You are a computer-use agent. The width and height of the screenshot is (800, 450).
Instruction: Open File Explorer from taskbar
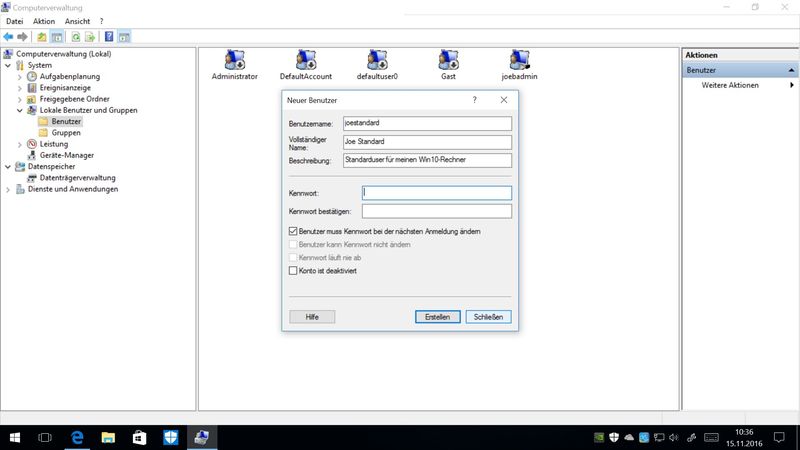click(108, 437)
